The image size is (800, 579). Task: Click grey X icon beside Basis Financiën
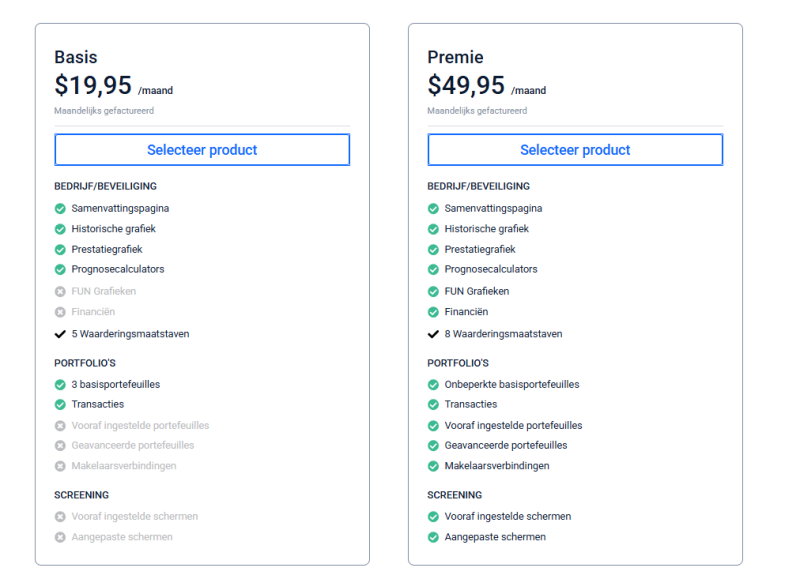[60, 312]
